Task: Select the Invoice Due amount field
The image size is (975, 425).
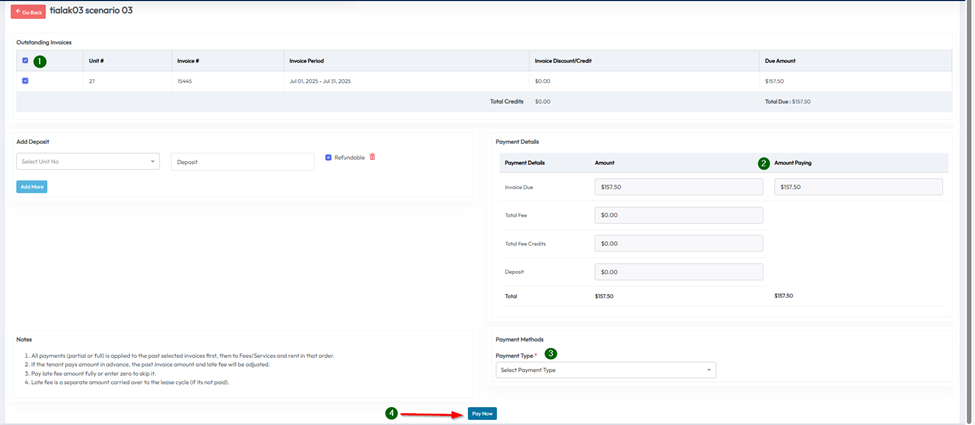Action: click(678, 187)
